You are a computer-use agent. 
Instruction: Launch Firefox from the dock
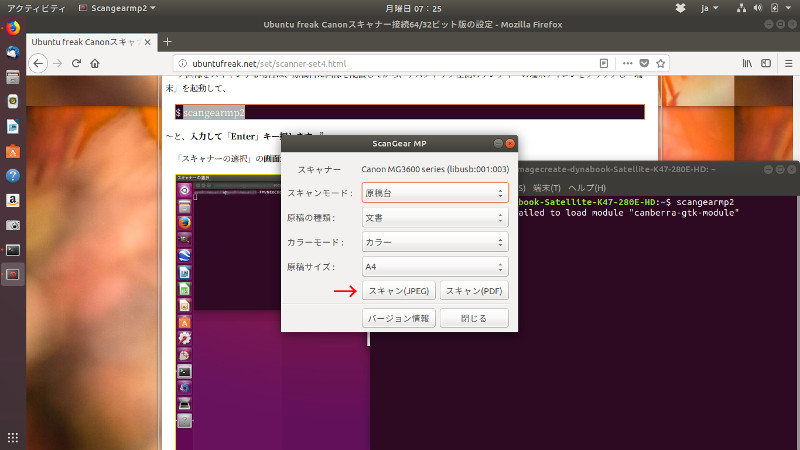click(x=13, y=28)
